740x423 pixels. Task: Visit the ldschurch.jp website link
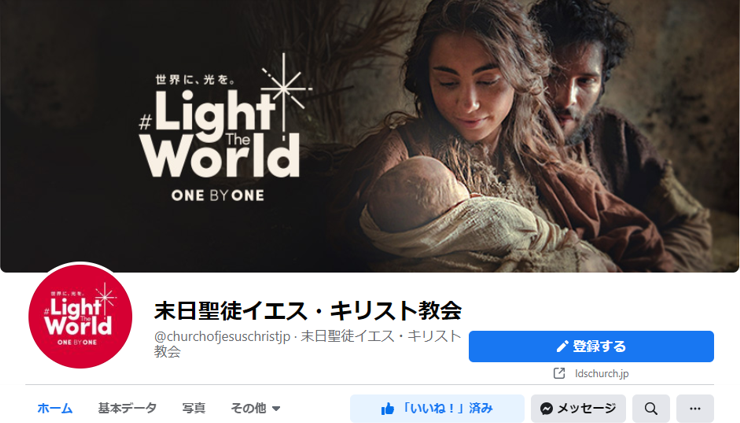[x=602, y=373]
